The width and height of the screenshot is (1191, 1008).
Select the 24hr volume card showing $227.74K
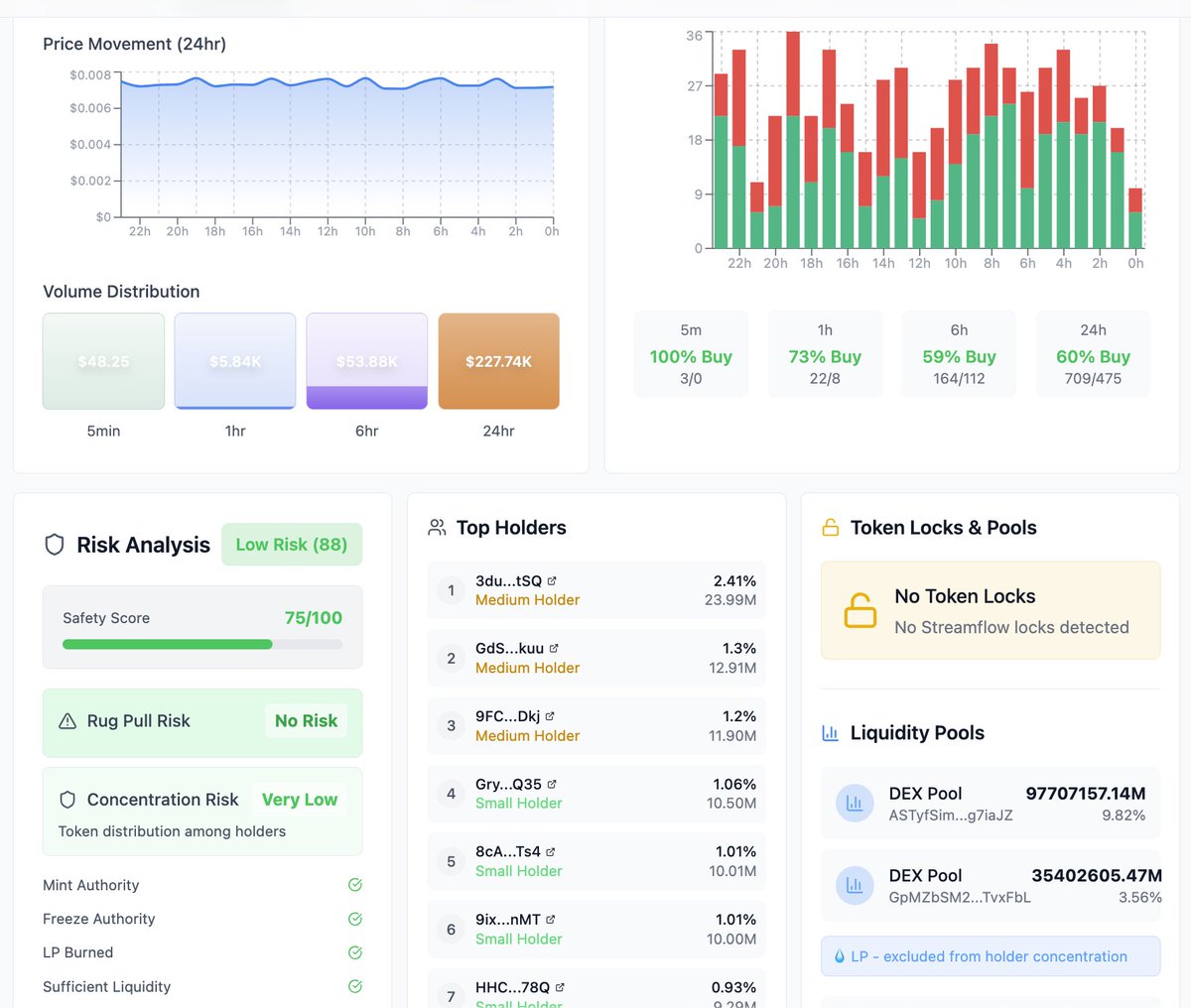499,361
